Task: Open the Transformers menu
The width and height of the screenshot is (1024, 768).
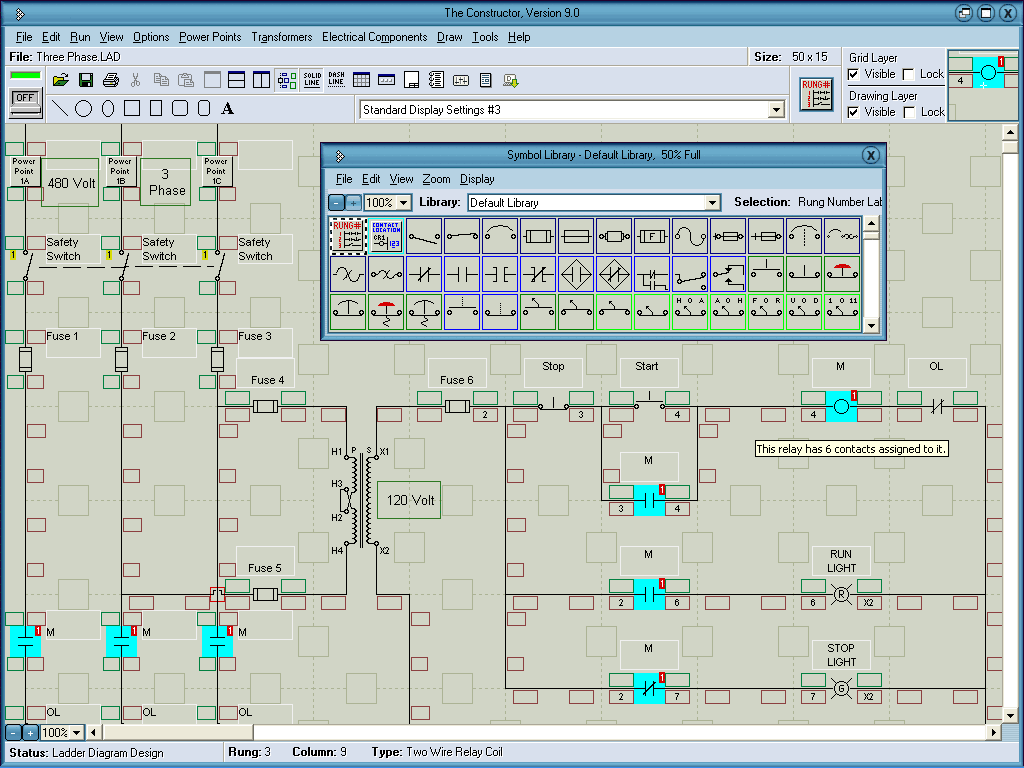Action: coord(281,37)
